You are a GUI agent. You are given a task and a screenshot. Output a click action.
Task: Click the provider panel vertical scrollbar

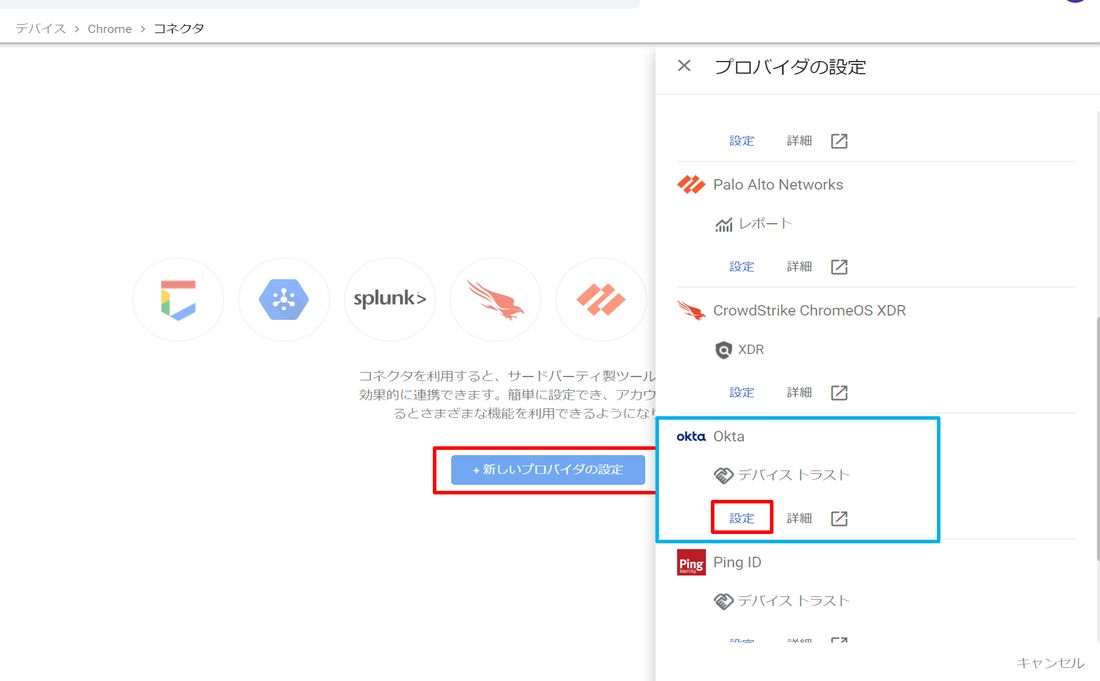pos(1096,440)
